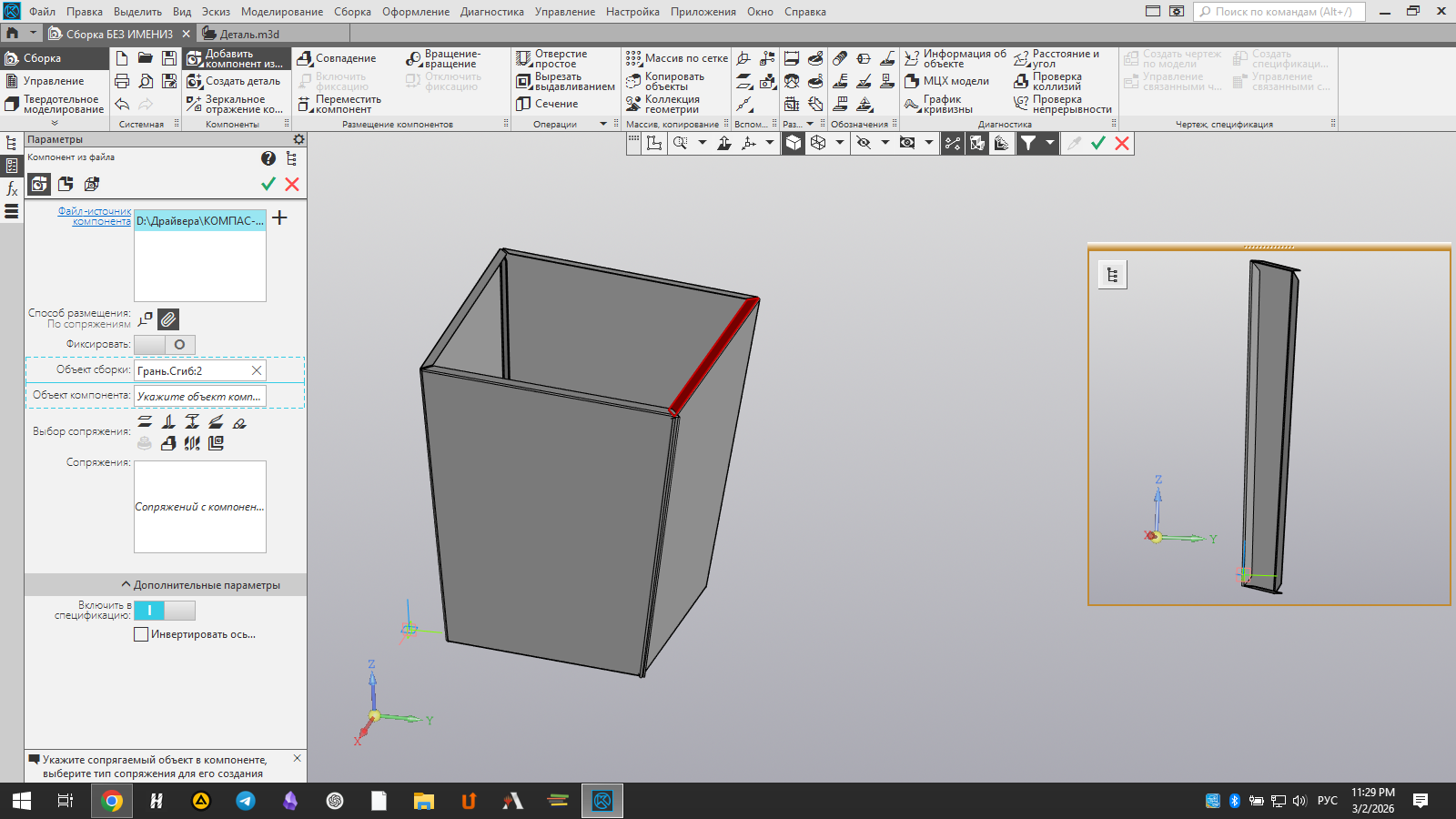The width and height of the screenshot is (1456, 819).
Task: Confirm the operation with the green checkmark in Параметры panel
Action: tap(268, 184)
